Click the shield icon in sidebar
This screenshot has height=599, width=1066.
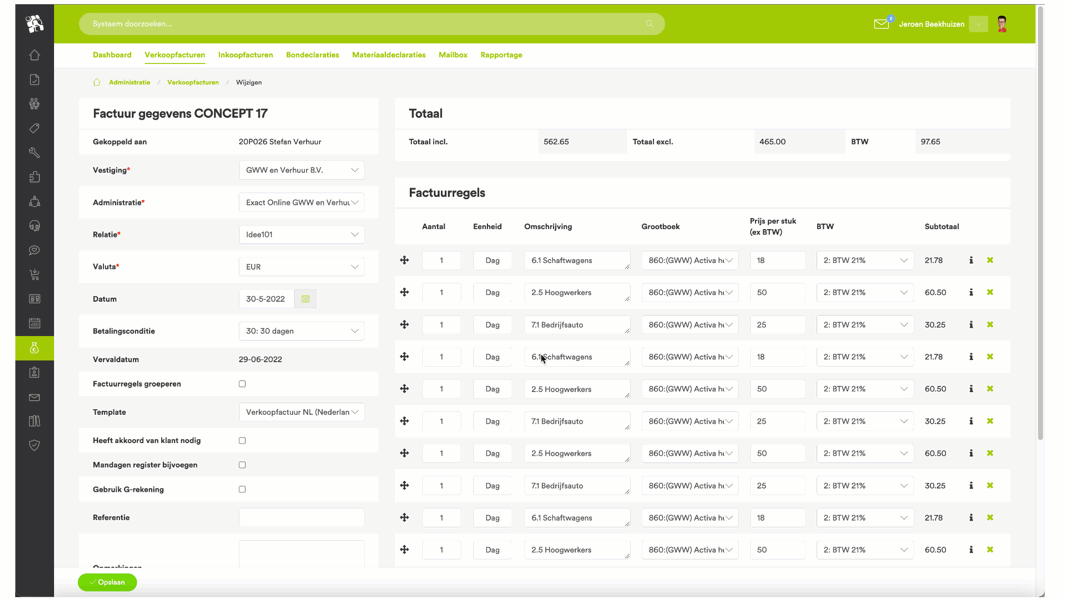pos(35,446)
